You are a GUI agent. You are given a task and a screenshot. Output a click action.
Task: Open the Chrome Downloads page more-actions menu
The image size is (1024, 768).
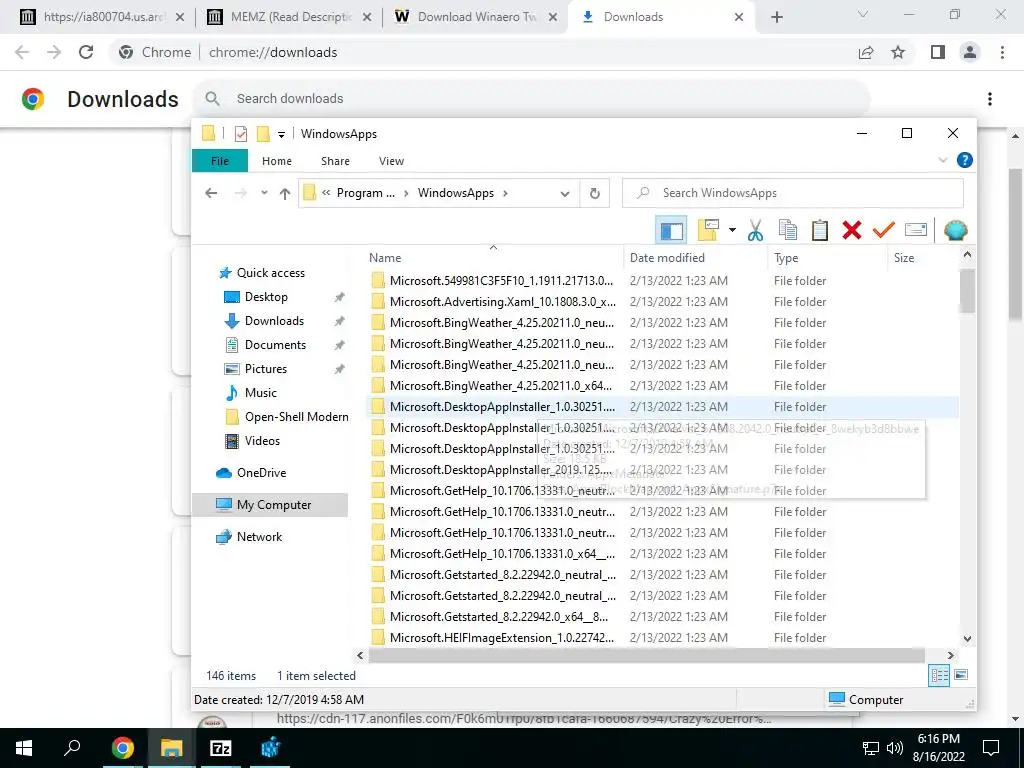point(990,99)
